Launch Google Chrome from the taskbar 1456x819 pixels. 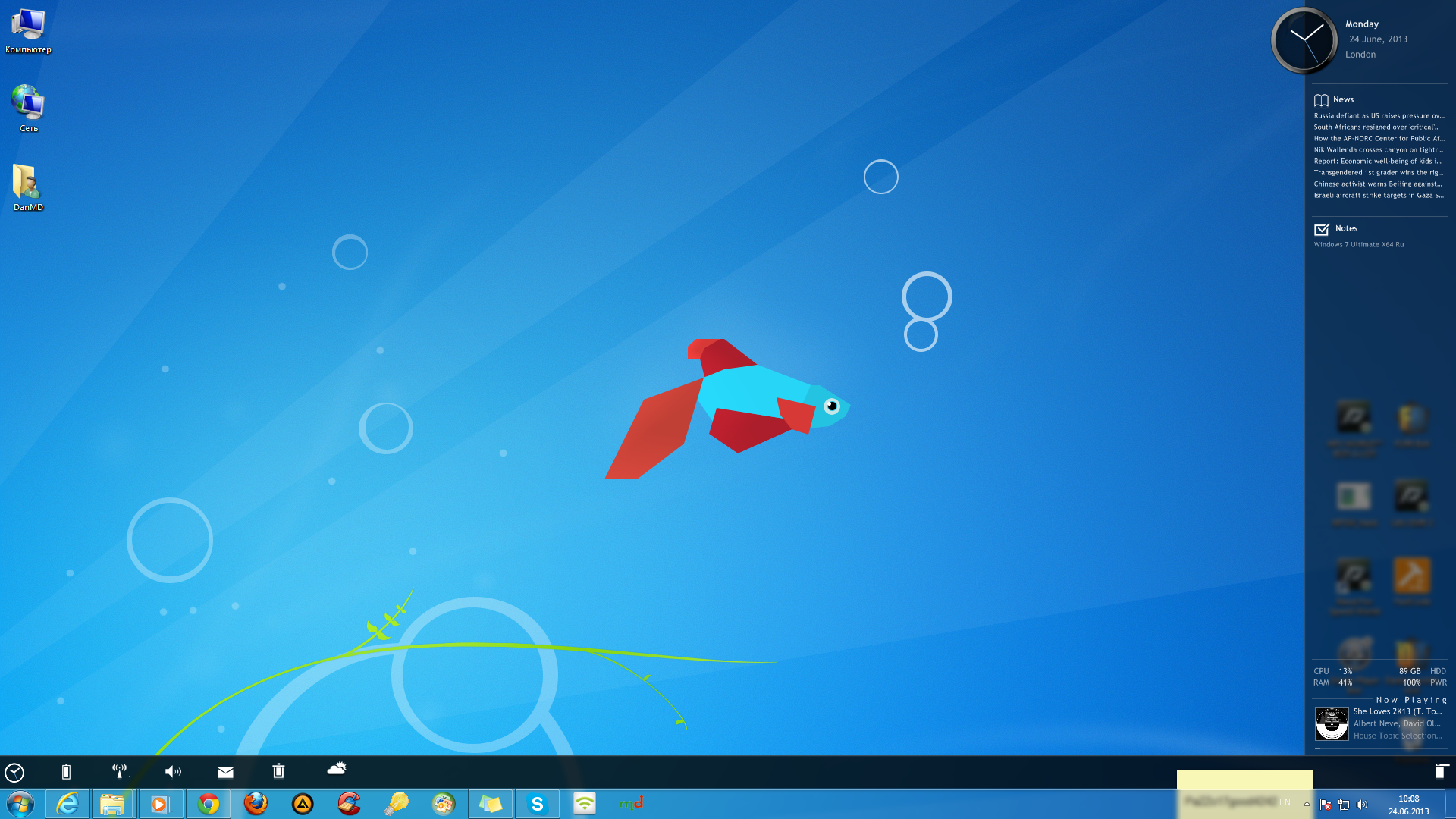pyautogui.click(x=209, y=804)
